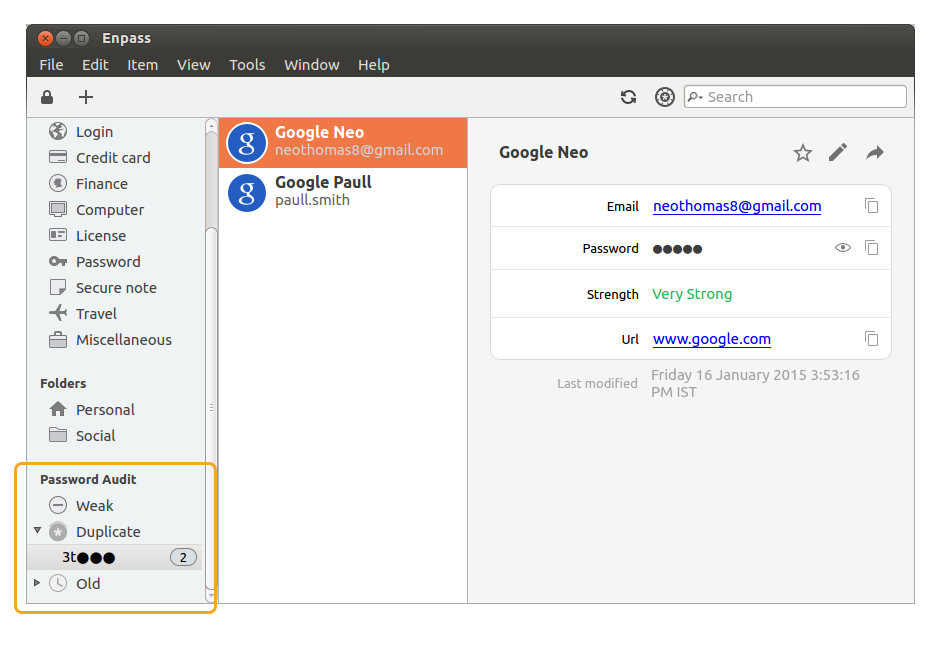The height and width of the screenshot is (656, 940).
Task: Copy the Password field value
Action: coord(872,248)
